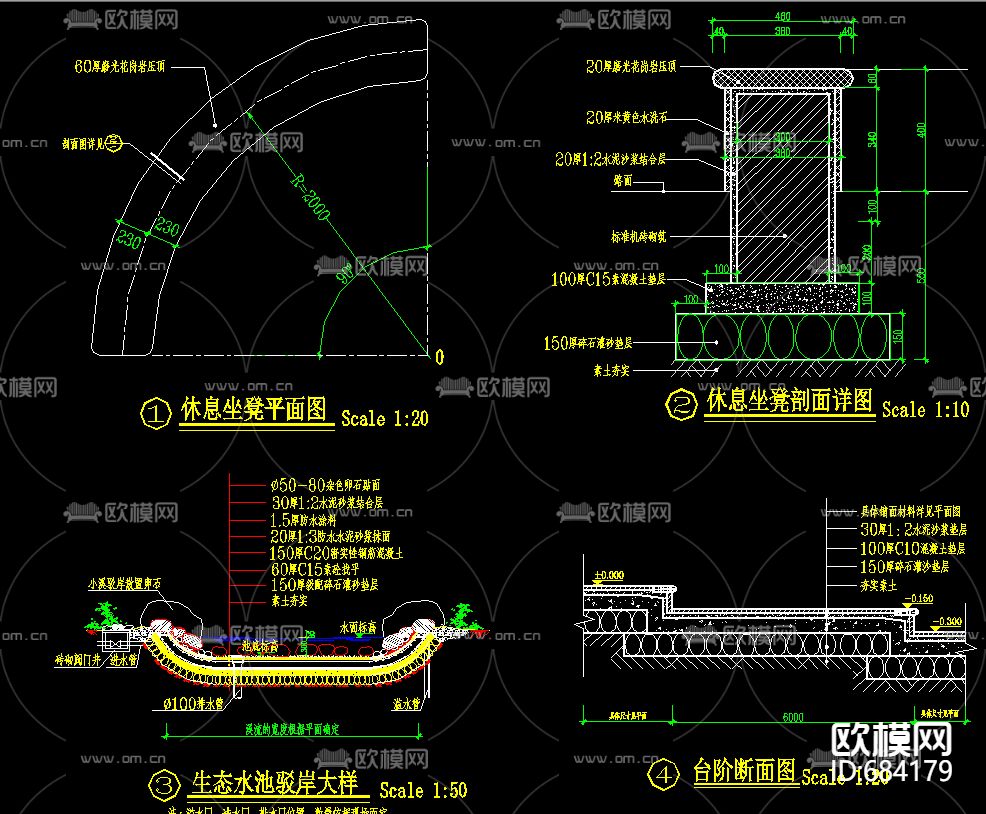Select the circled number 2 detail marker
Screen dimensions: 986x814
click(x=681, y=404)
